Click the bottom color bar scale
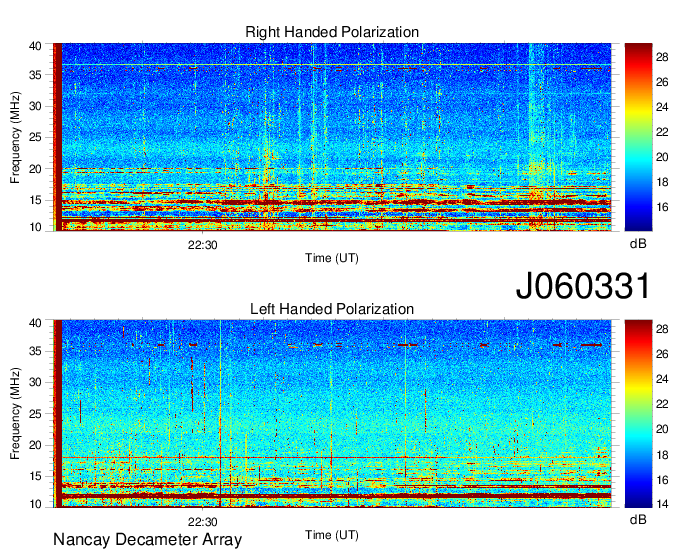Image resolution: width=680 pixels, height=552 pixels. click(638, 414)
